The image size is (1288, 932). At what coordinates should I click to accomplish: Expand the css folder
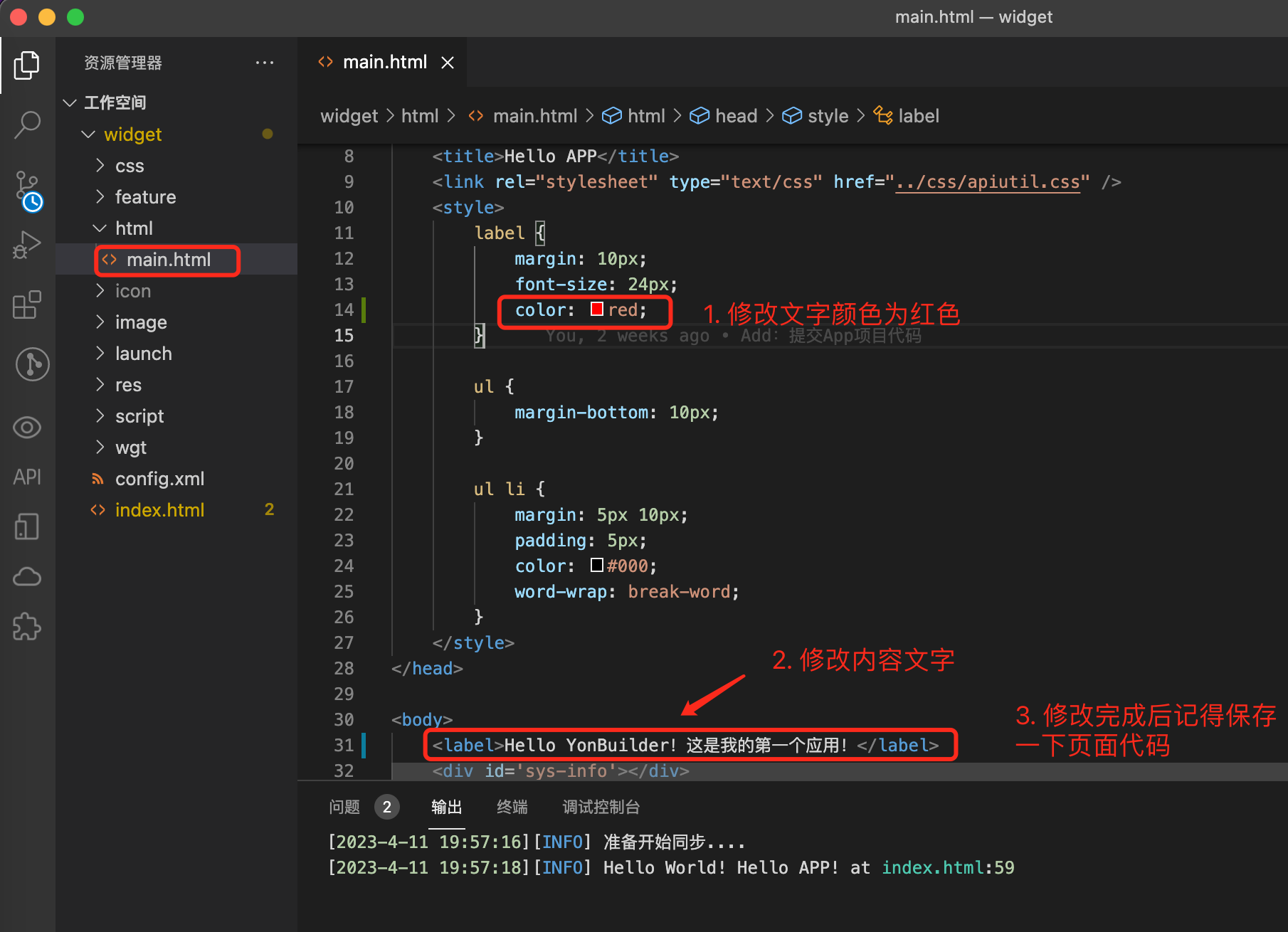tap(130, 166)
